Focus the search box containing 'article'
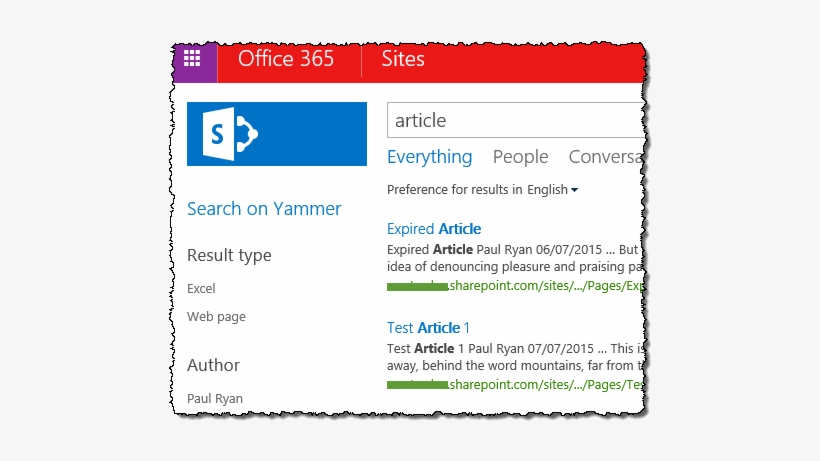Screen dimensions: 820x461 [516, 120]
